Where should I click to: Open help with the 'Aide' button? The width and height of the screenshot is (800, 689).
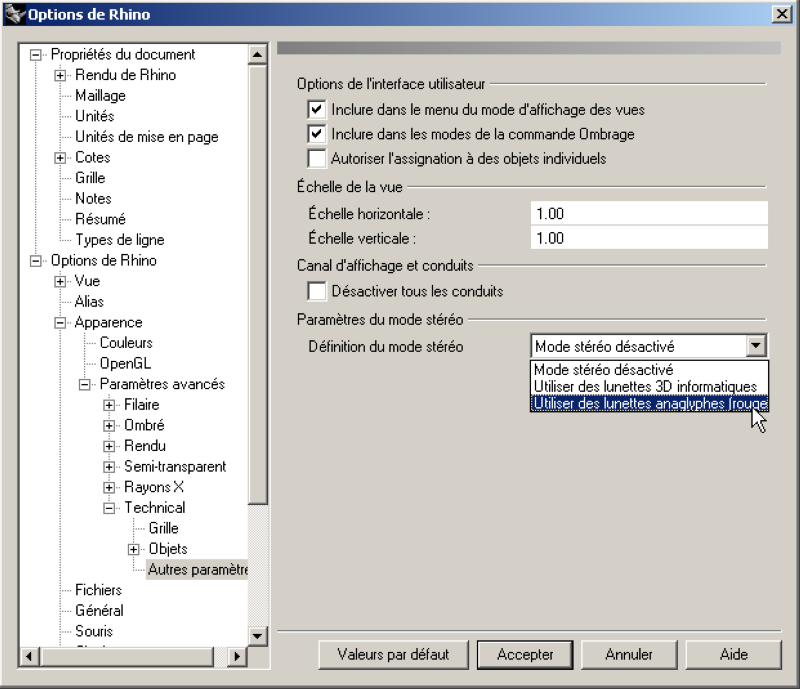tap(733, 654)
